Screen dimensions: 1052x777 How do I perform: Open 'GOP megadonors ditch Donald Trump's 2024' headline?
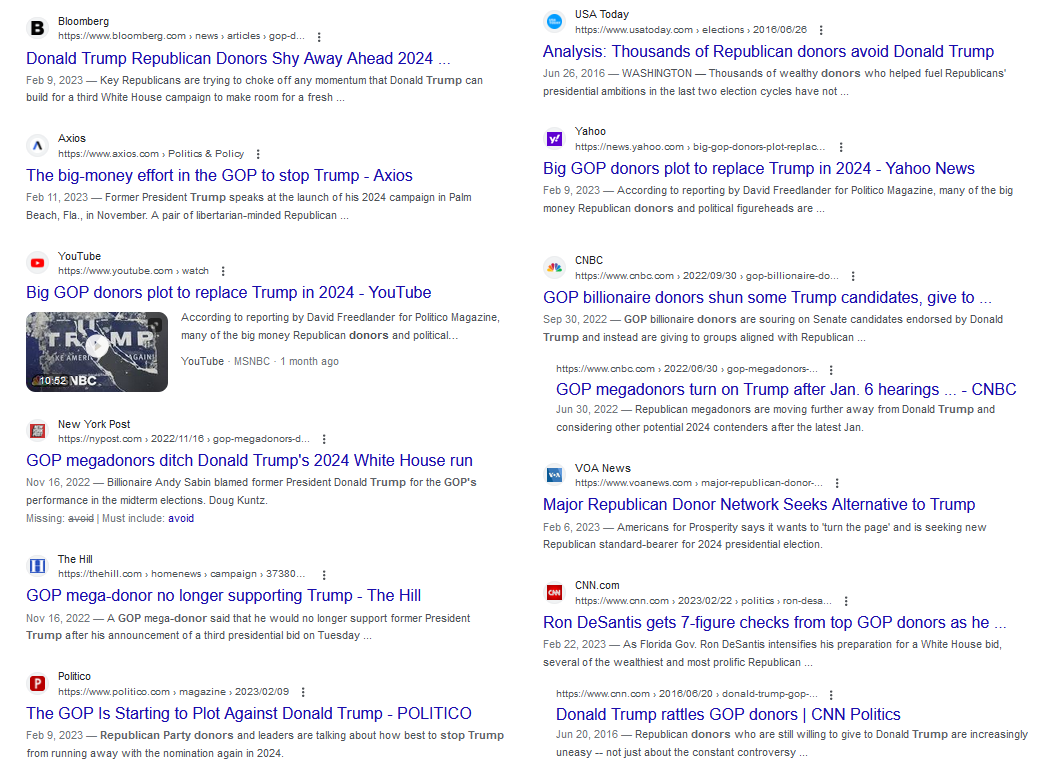pyautogui.click(x=249, y=460)
